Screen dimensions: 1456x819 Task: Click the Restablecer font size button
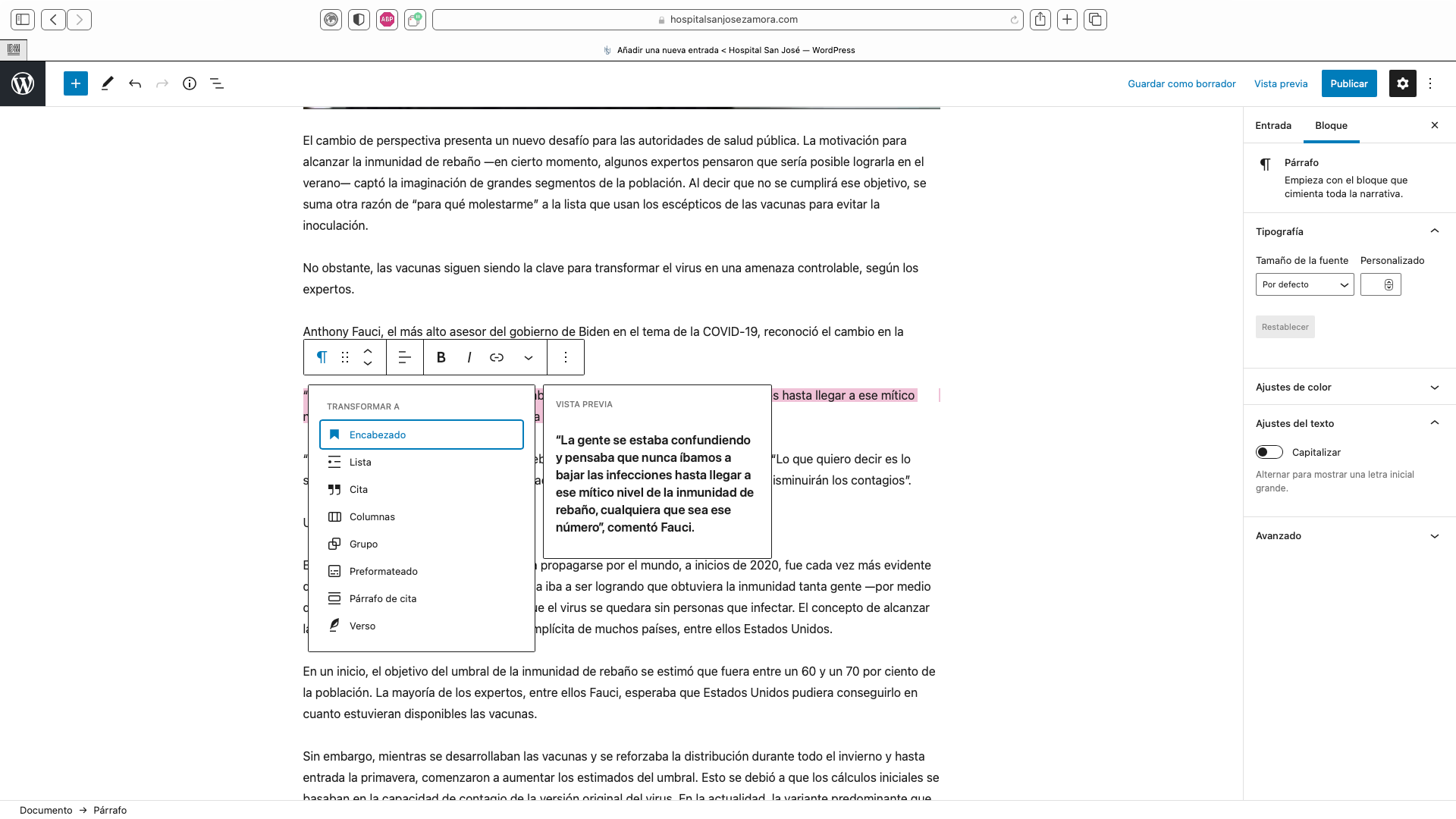[1285, 327]
